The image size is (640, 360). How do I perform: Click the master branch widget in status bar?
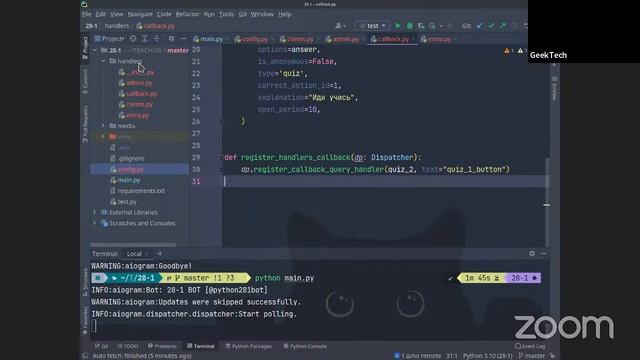[532, 356]
